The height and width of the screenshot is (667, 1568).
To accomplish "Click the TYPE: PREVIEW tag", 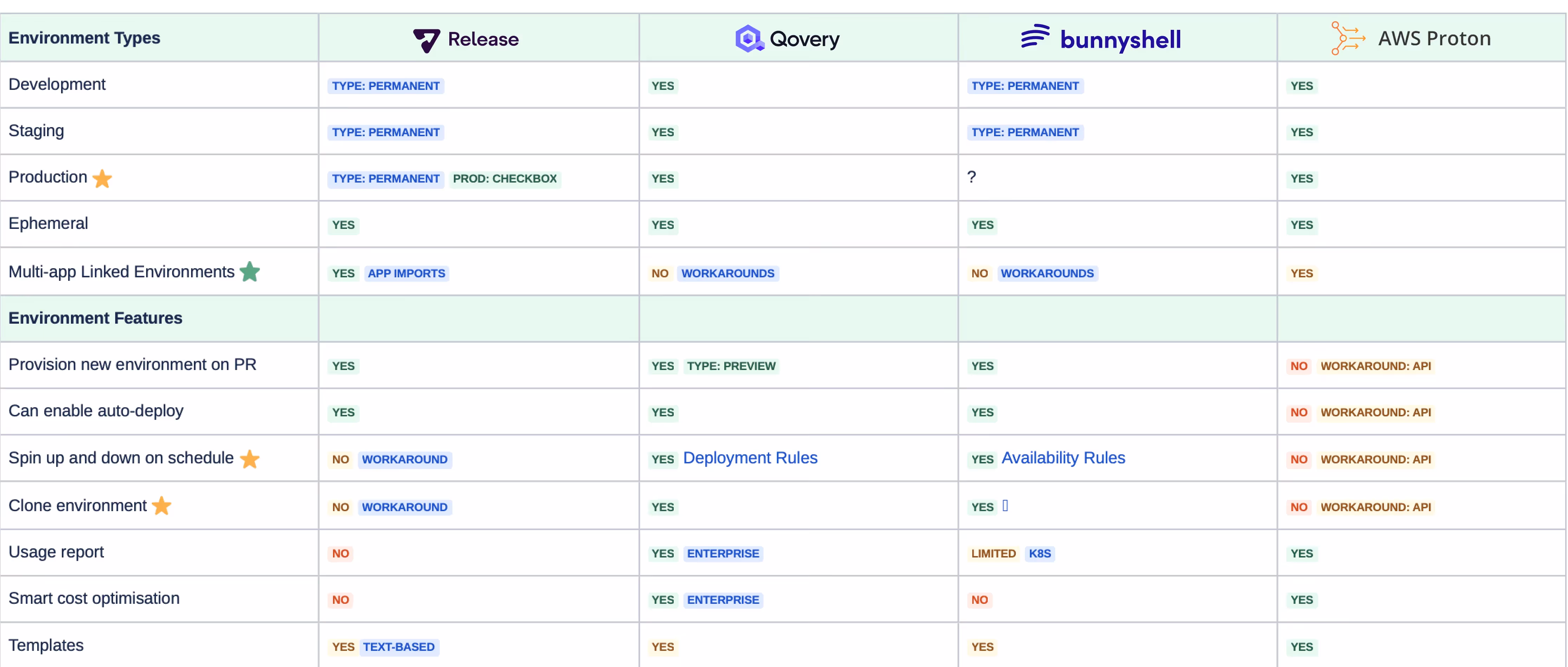I will (731, 366).
